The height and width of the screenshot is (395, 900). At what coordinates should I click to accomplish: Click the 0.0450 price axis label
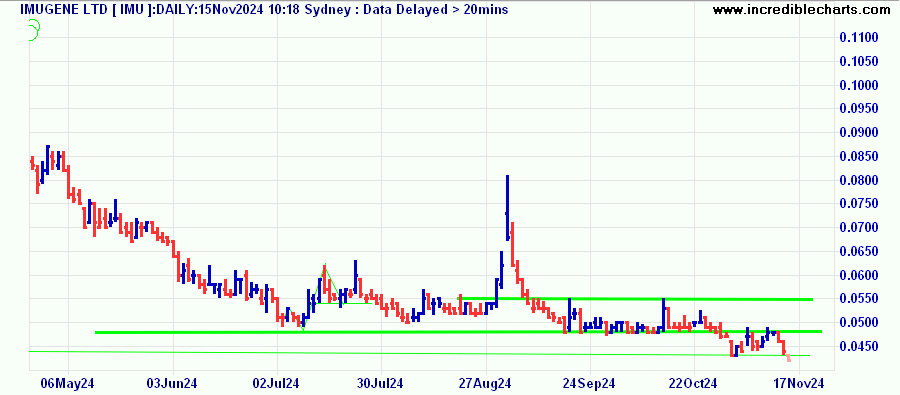point(859,347)
